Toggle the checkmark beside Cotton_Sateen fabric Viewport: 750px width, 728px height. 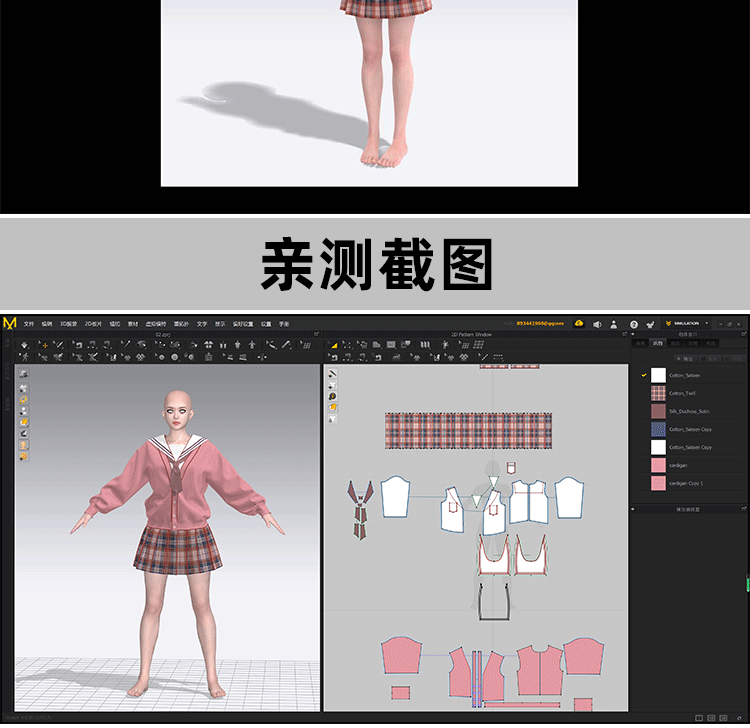(643, 375)
